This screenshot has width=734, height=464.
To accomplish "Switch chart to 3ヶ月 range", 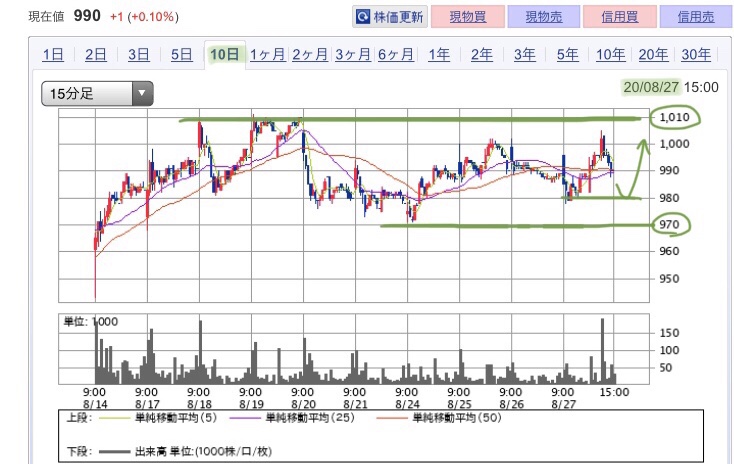I will pos(353,55).
